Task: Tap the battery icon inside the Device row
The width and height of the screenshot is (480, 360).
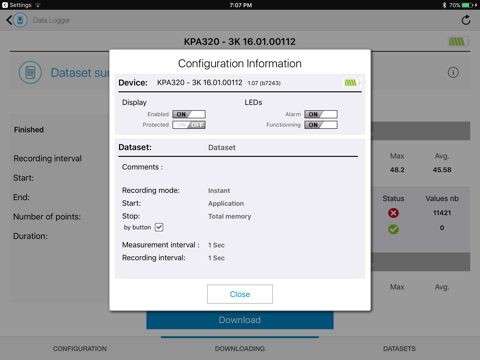Action: click(352, 83)
